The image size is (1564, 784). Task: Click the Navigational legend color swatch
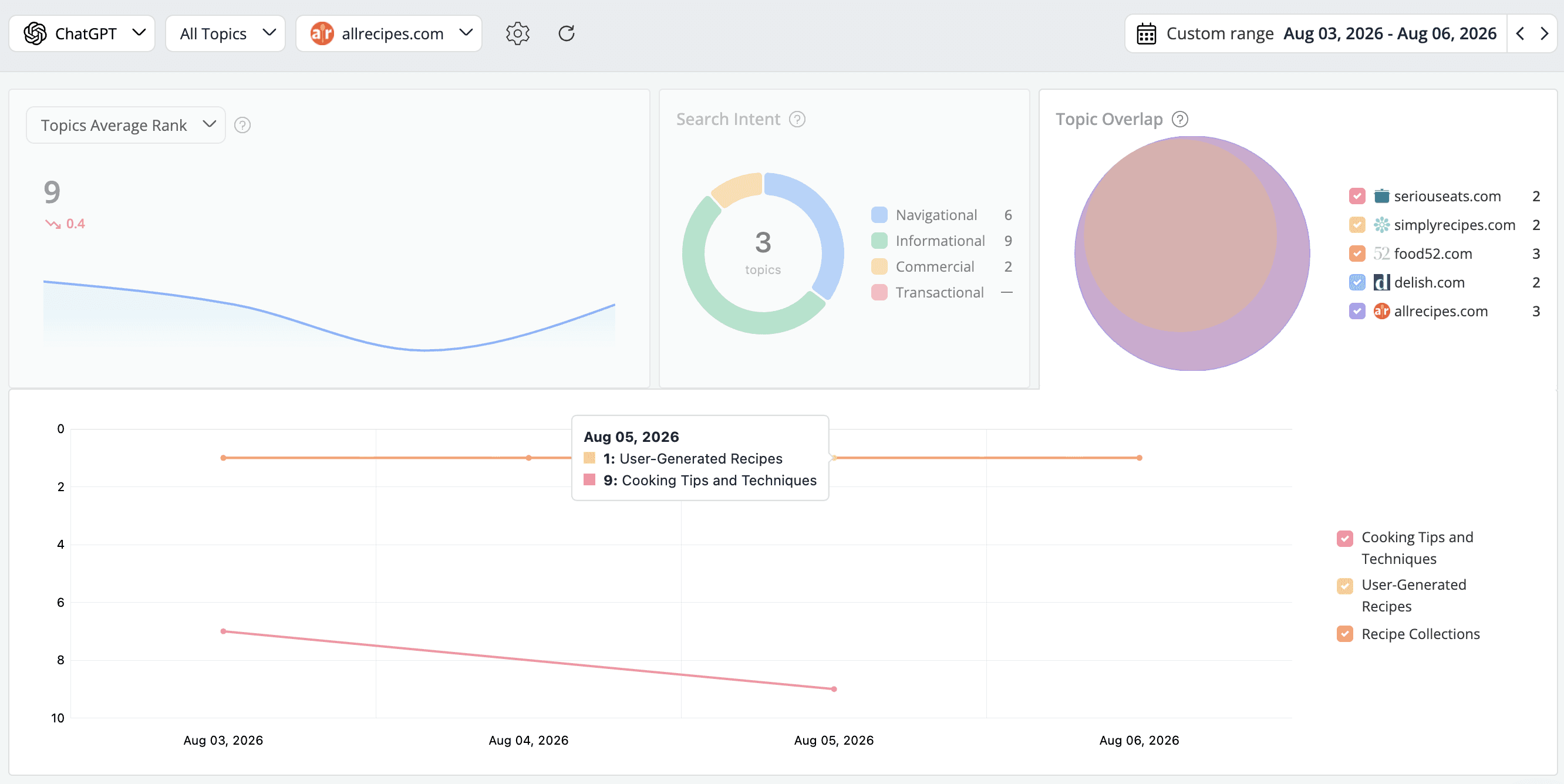click(x=879, y=215)
